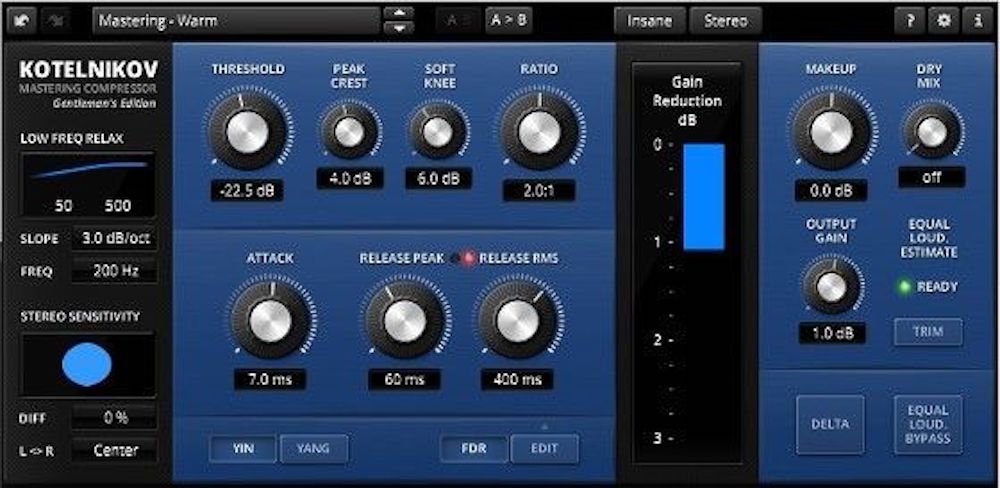The image size is (1000, 488).
Task: Click the Equal Loud. Bypass button
Action: click(x=928, y=425)
